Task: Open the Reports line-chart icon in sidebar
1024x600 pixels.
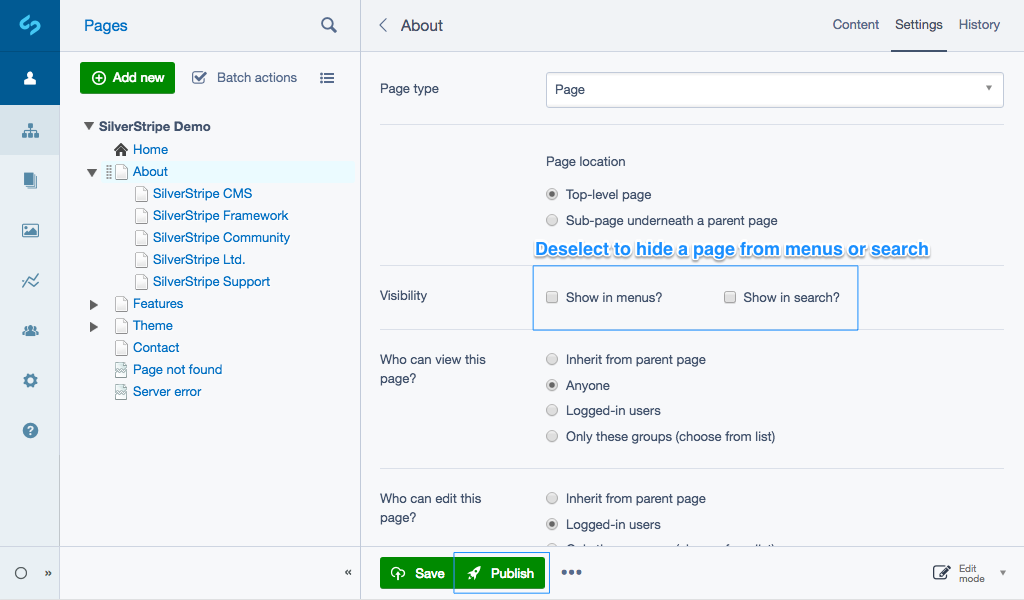Action: pyautogui.click(x=30, y=280)
